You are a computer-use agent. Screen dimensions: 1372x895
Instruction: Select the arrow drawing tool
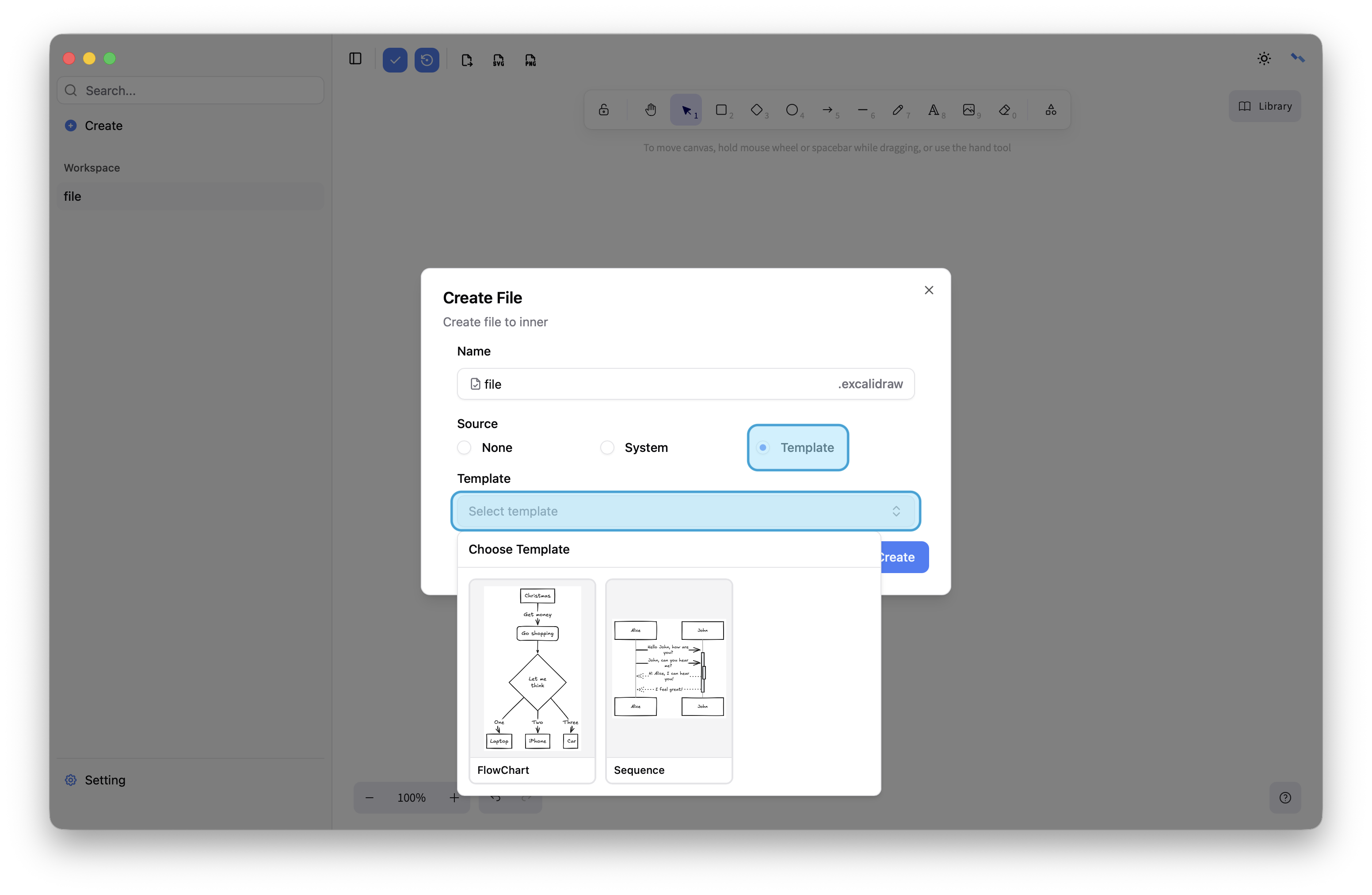(x=828, y=110)
